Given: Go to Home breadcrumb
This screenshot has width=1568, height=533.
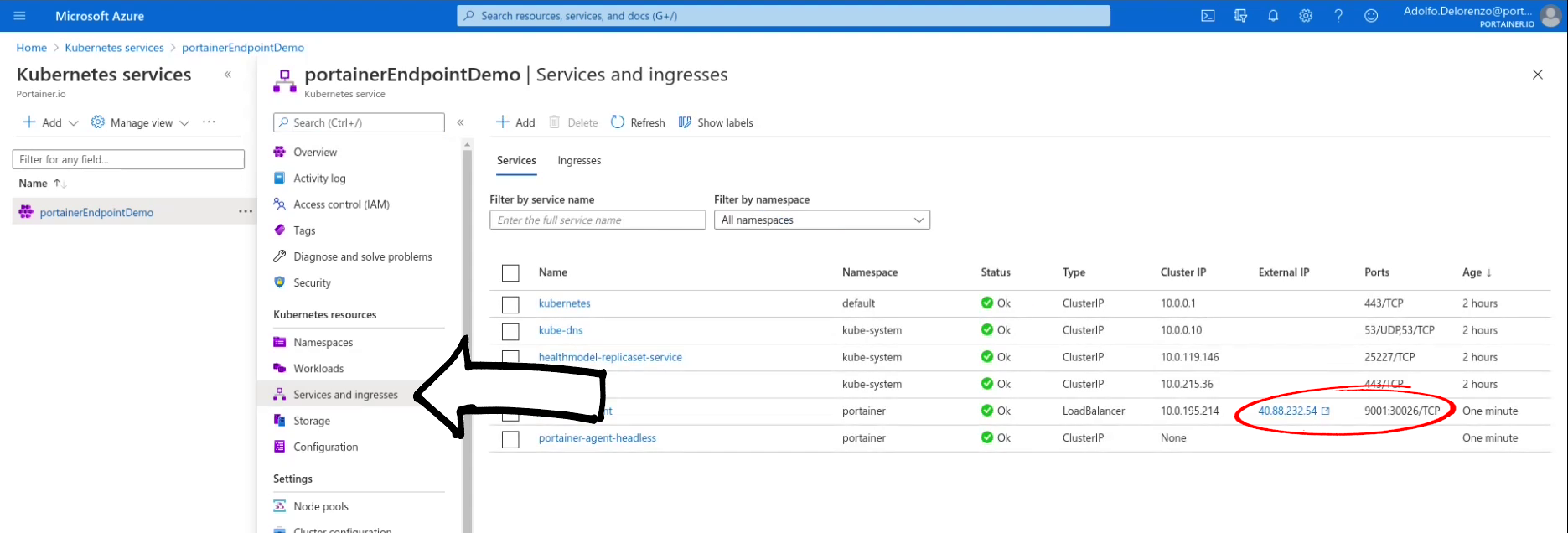Looking at the screenshot, I should point(32,48).
